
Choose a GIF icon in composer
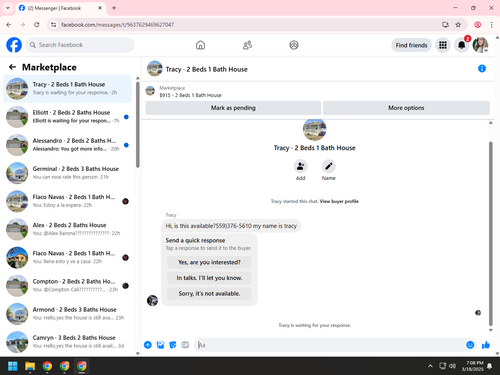[185, 345]
